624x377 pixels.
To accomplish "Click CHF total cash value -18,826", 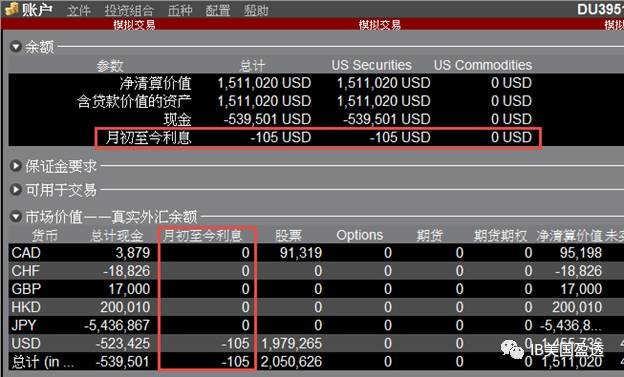I will pos(127,271).
